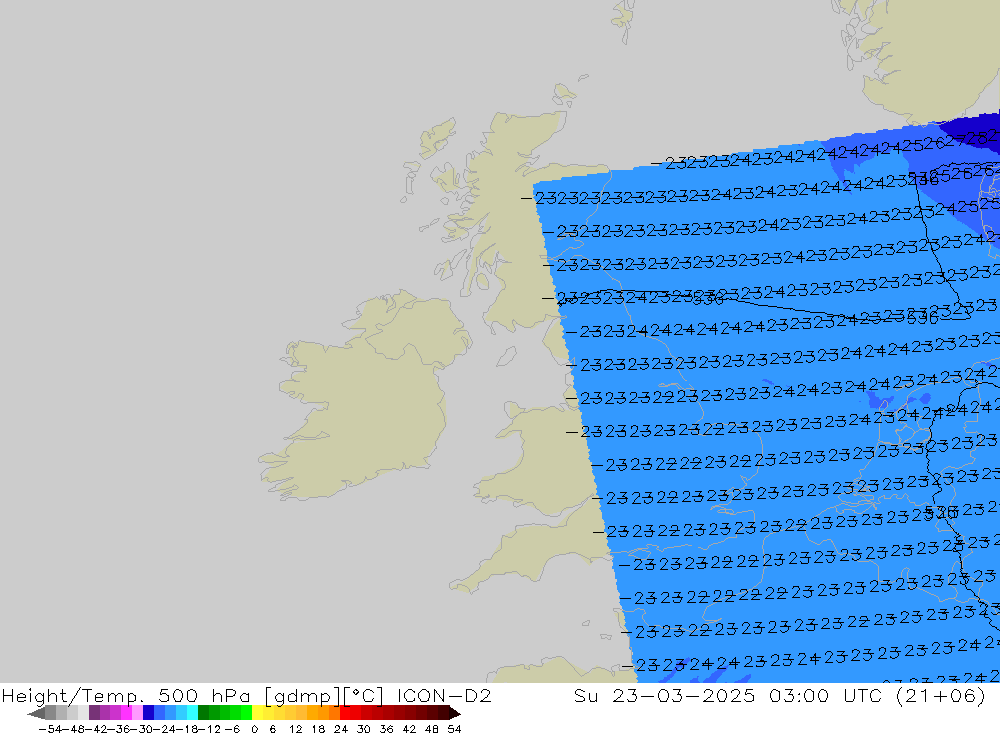Pick the dark blue swatch in the legend
Screen dimensions: 1000x733
click(x=149, y=713)
